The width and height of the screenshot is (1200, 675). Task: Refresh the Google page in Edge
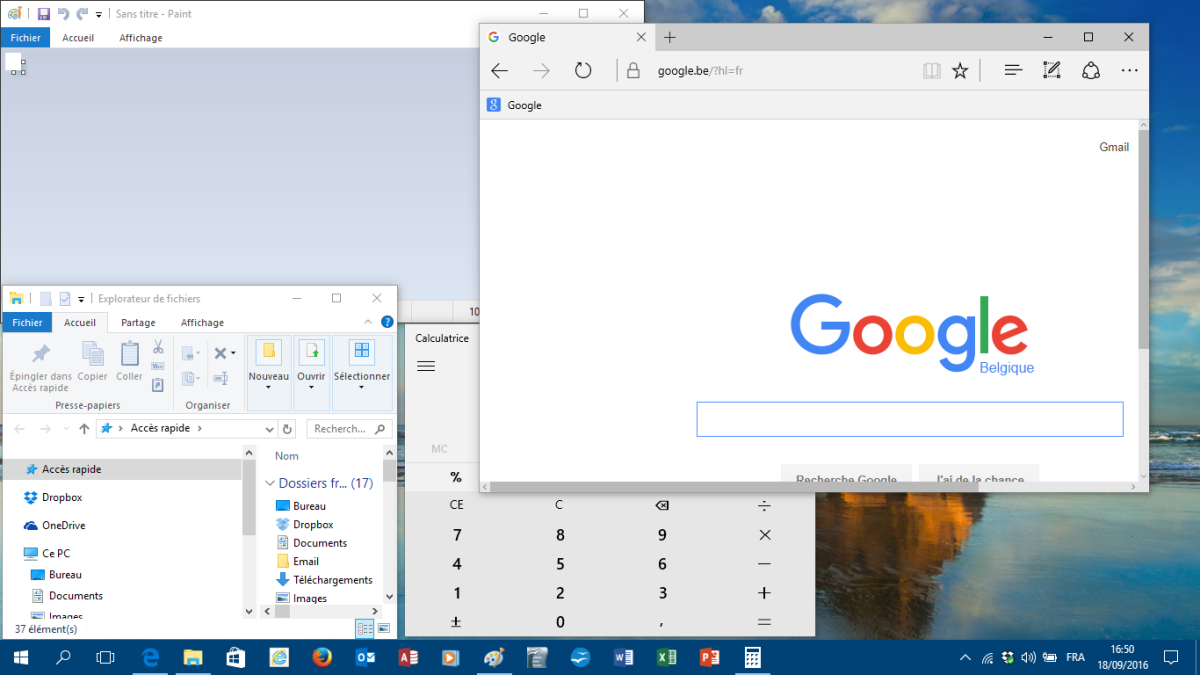pos(583,71)
